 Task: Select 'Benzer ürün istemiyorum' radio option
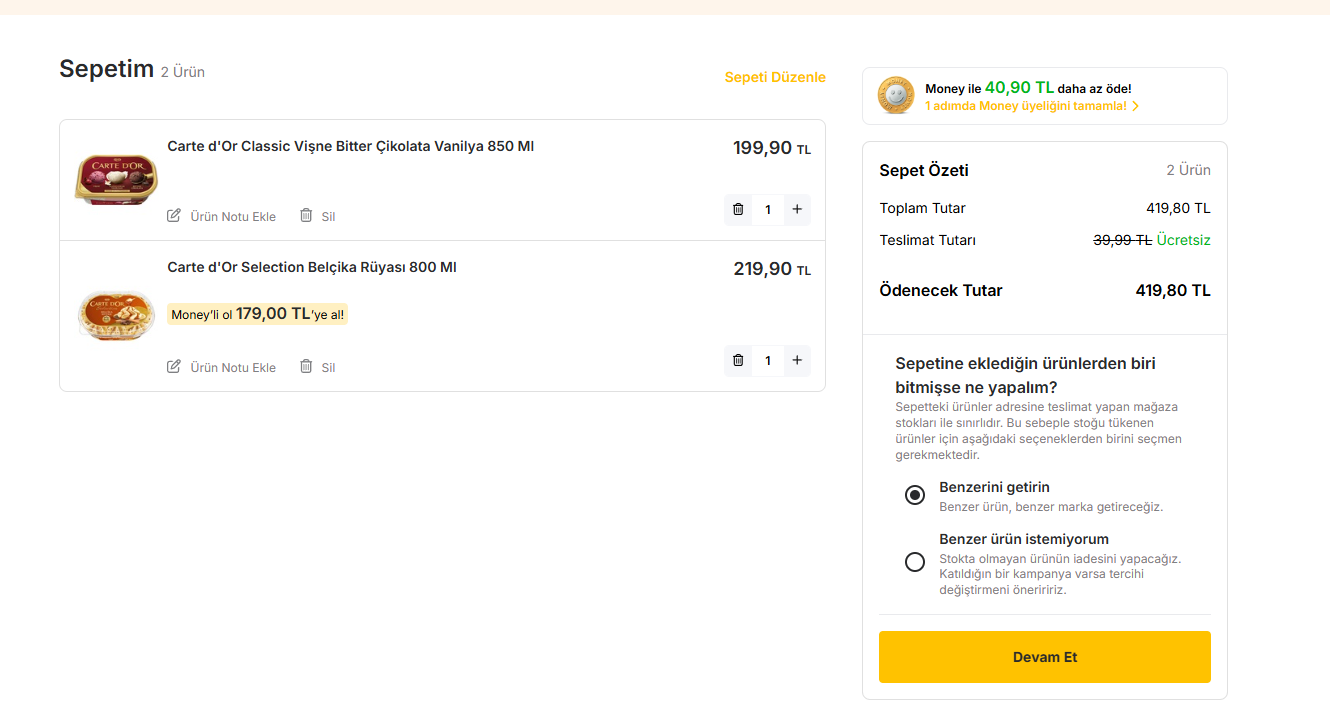[915, 562]
